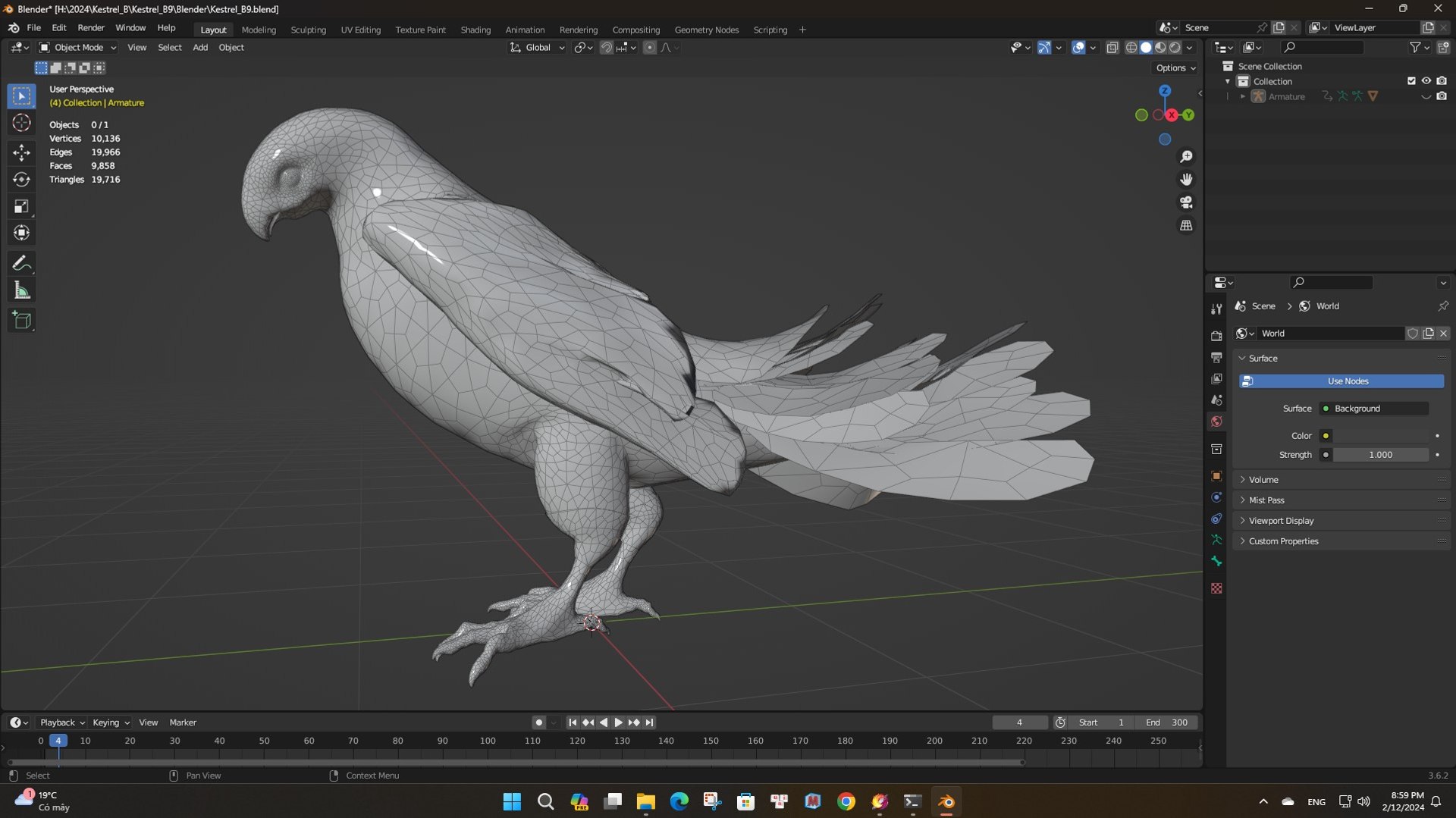Toggle camera view icon
This screenshot has height=818, width=1456.
(1186, 202)
